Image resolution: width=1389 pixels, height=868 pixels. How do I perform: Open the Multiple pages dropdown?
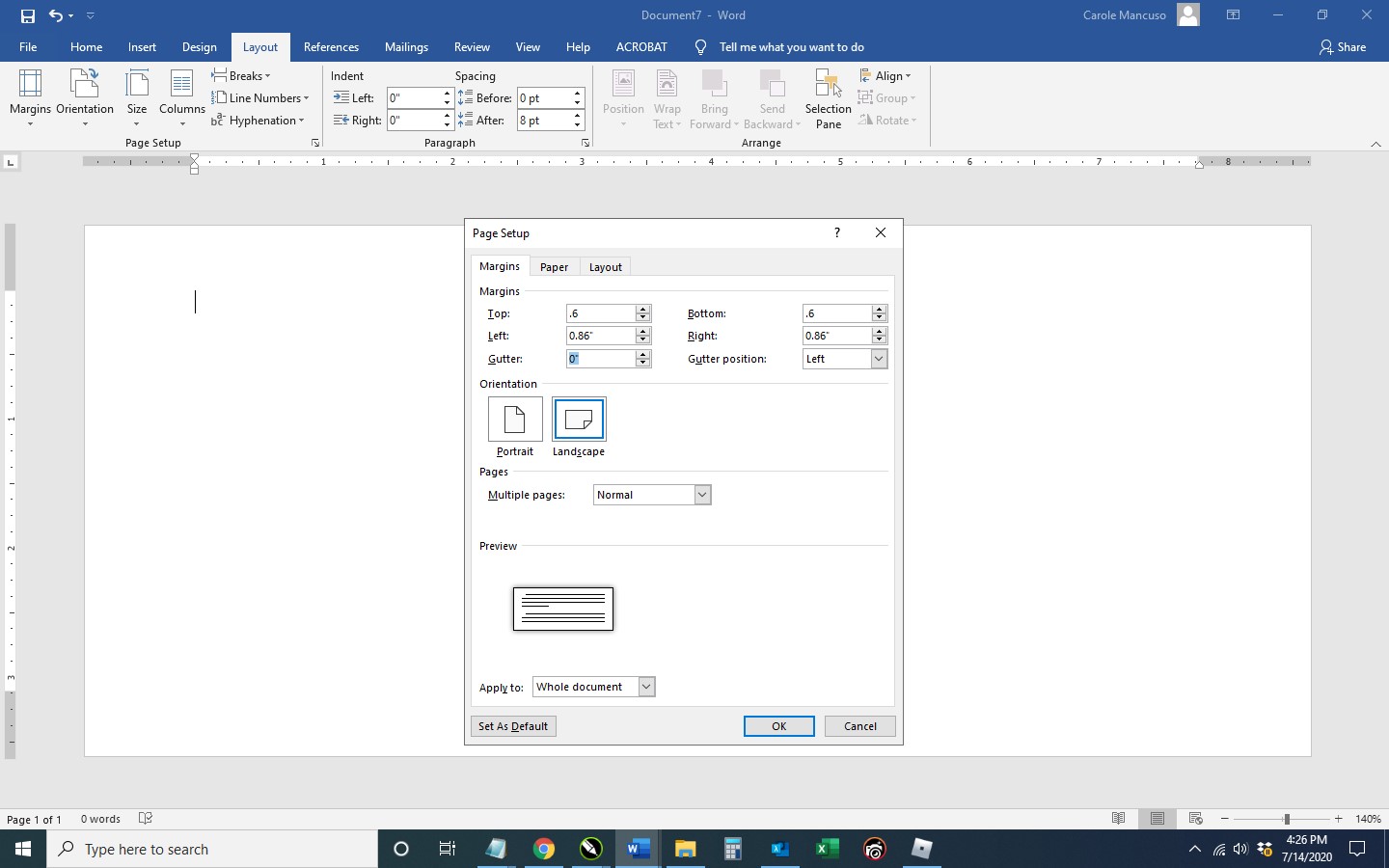click(701, 494)
